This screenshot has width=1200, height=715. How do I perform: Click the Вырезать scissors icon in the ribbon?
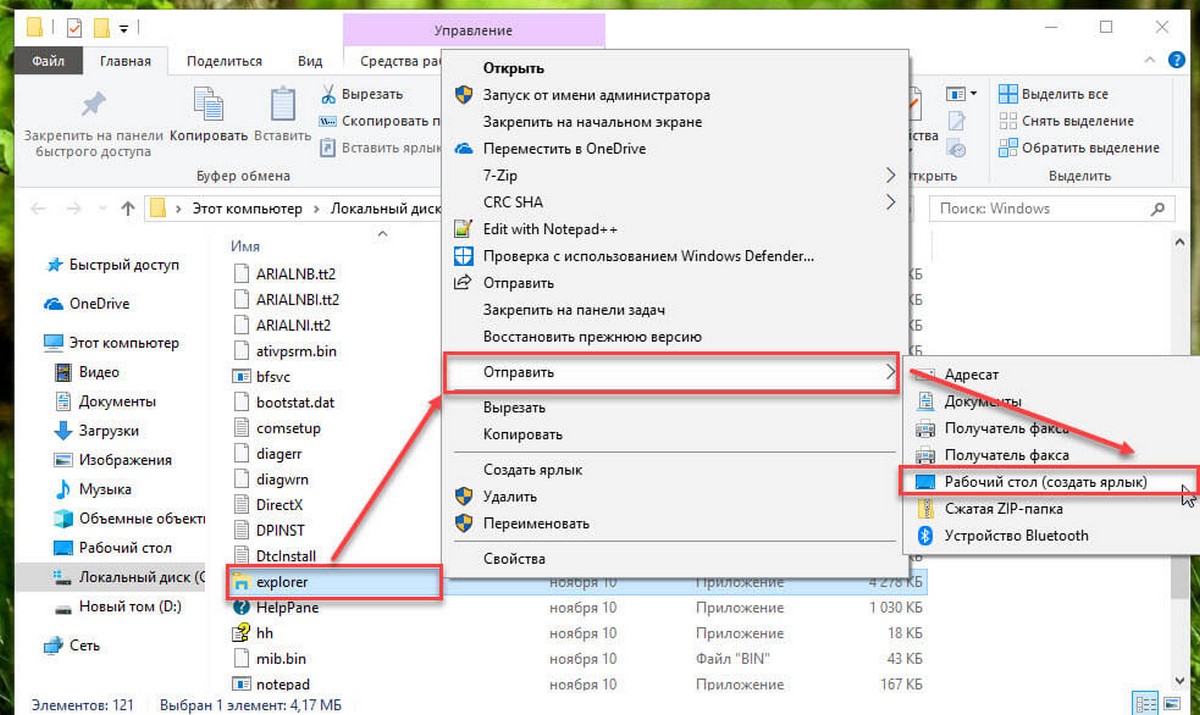pyautogui.click(x=328, y=94)
